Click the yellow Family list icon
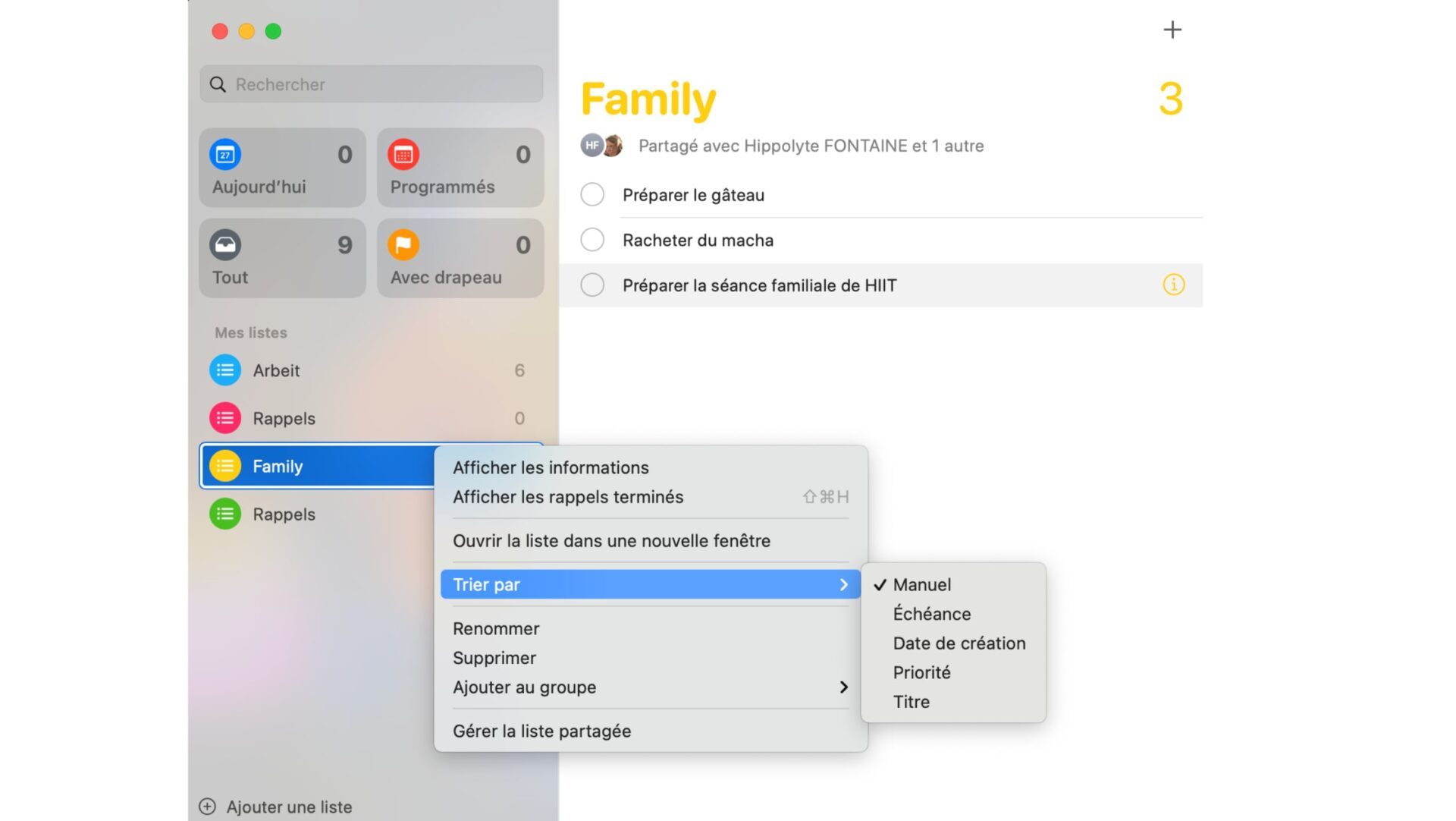Viewport: 1456px width, 821px height. [x=225, y=466]
